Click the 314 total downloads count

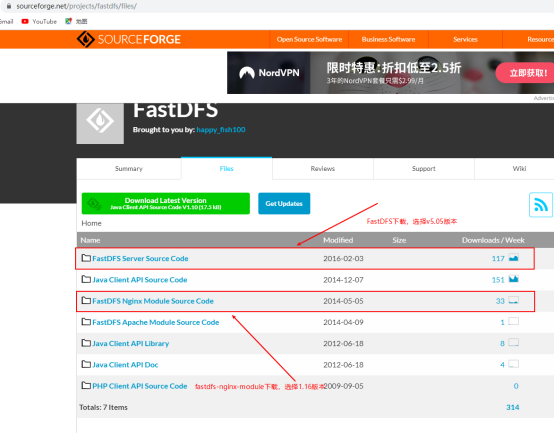(x=513, y=407)
